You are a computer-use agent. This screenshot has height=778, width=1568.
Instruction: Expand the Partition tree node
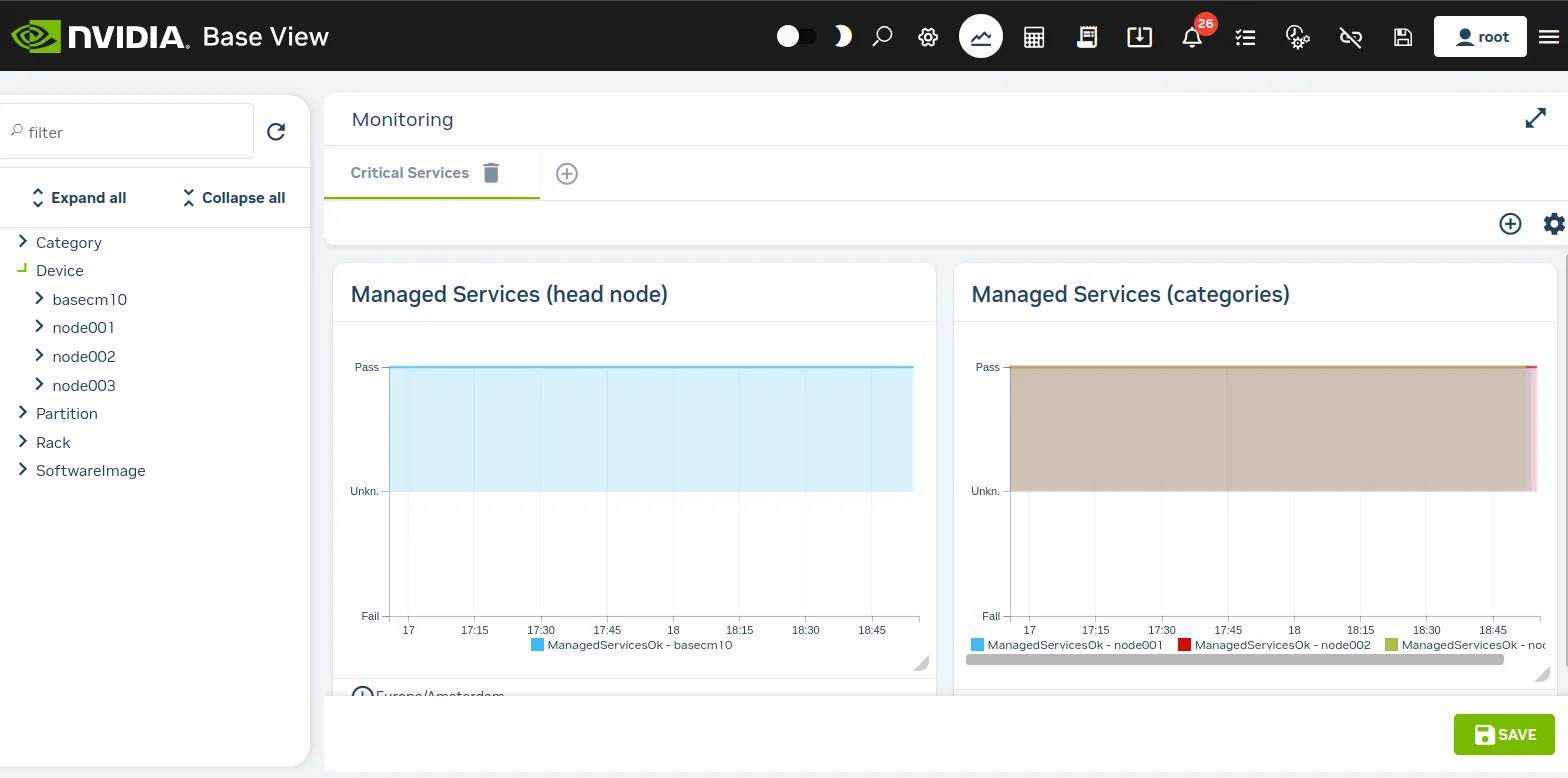point(22,412)
